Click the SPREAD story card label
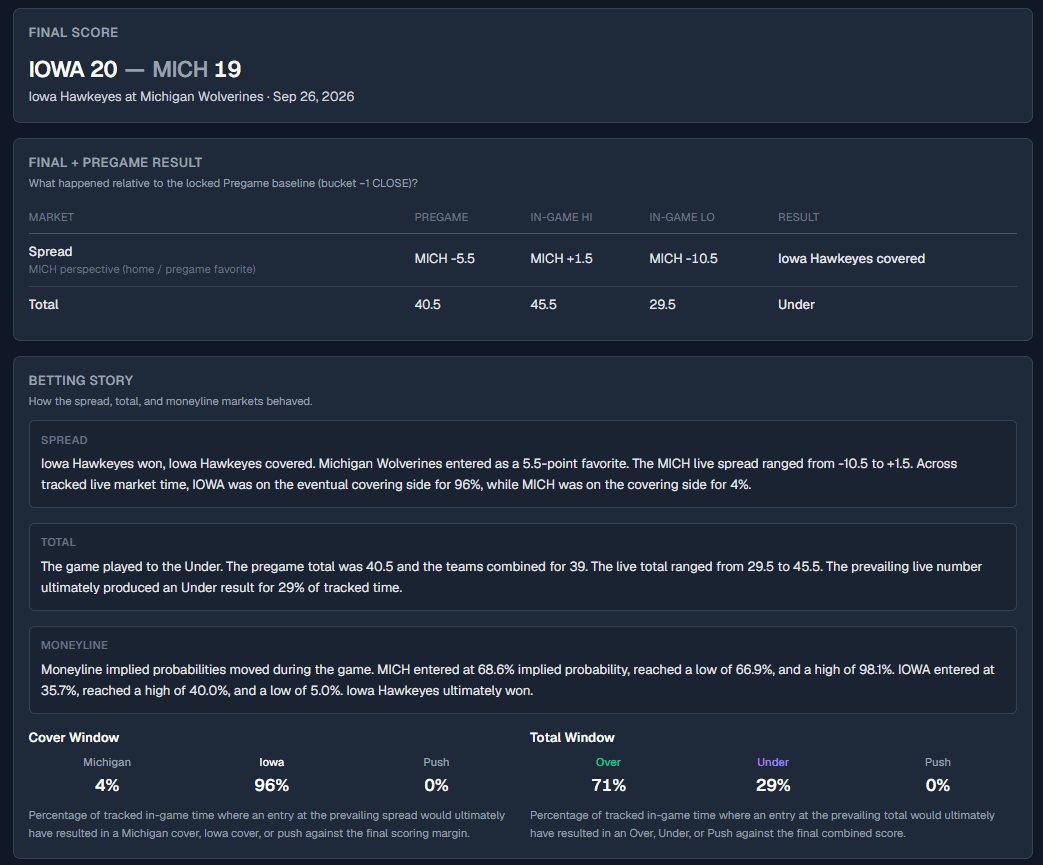The image size is (1043, 865). (64, 440)
